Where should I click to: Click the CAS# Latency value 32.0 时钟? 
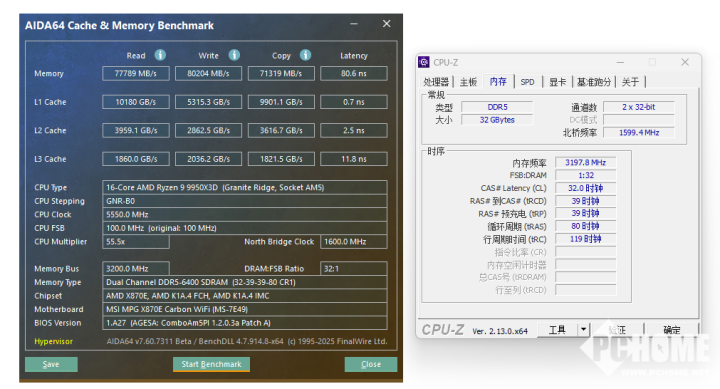pyautogui.click(x=585, y=188)
